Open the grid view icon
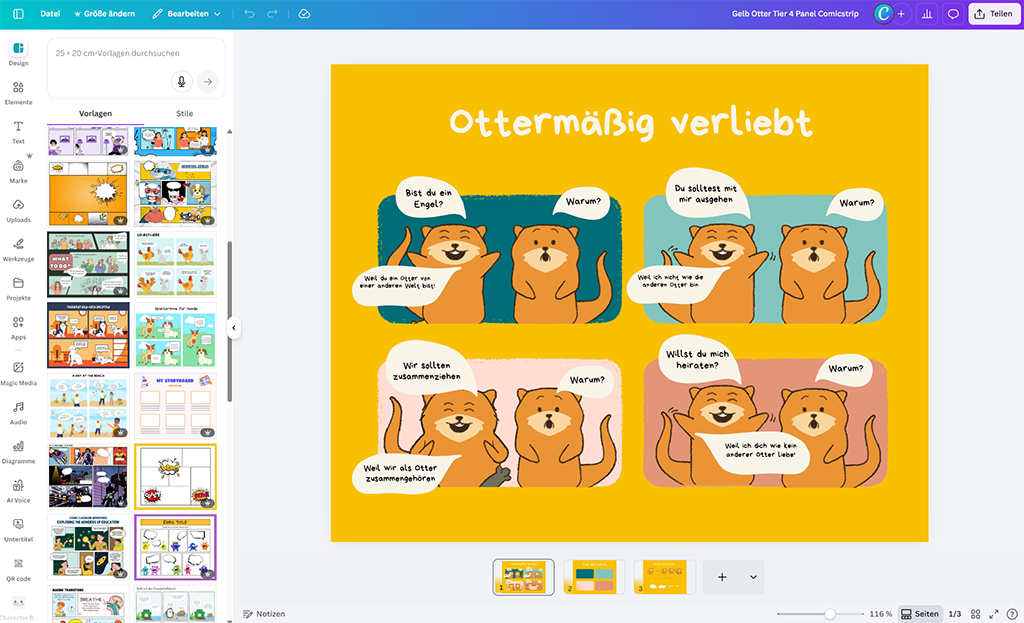Image resolution: width=1024 pixels, height=623 pixels. point(975,614)
